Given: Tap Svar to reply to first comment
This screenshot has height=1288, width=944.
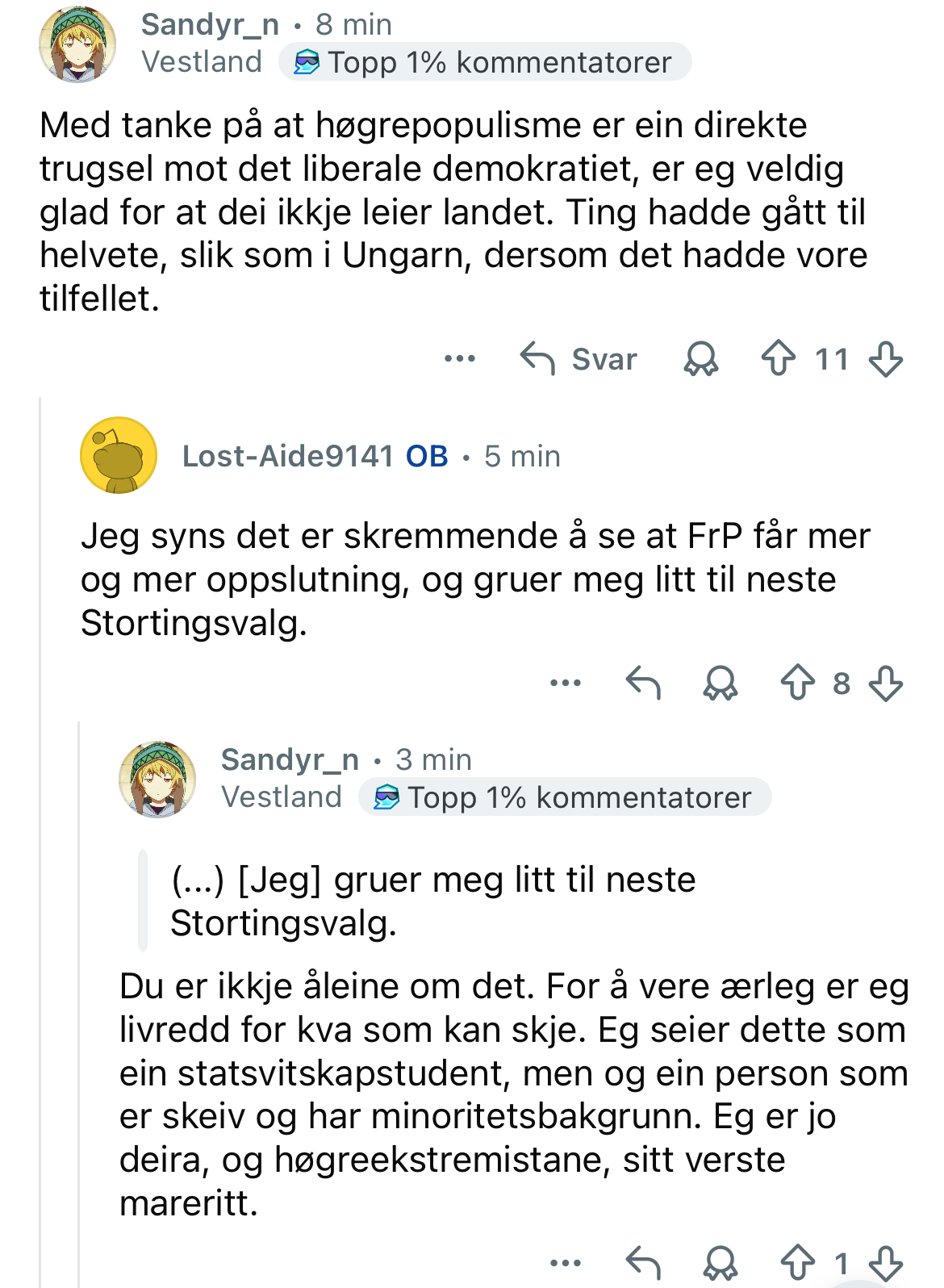Looking at the screenshot, I should point(579,358).
